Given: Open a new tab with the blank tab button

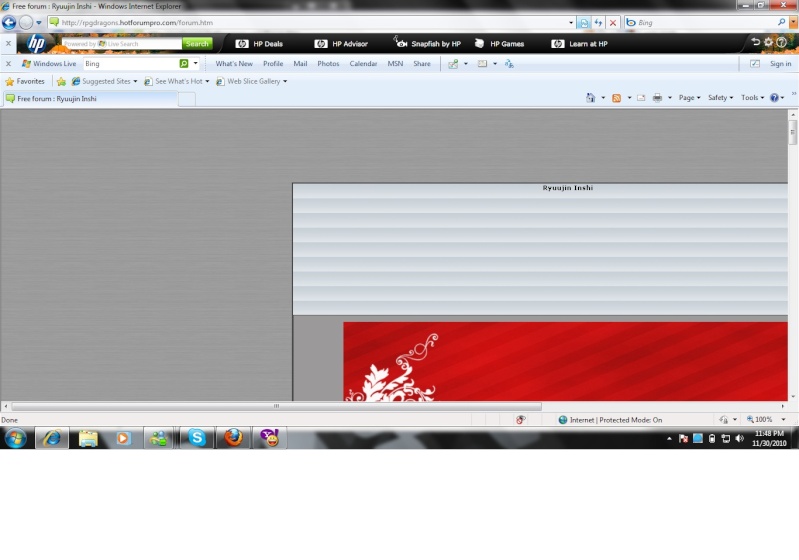Looking at the screenshot, I should (187, 99).
